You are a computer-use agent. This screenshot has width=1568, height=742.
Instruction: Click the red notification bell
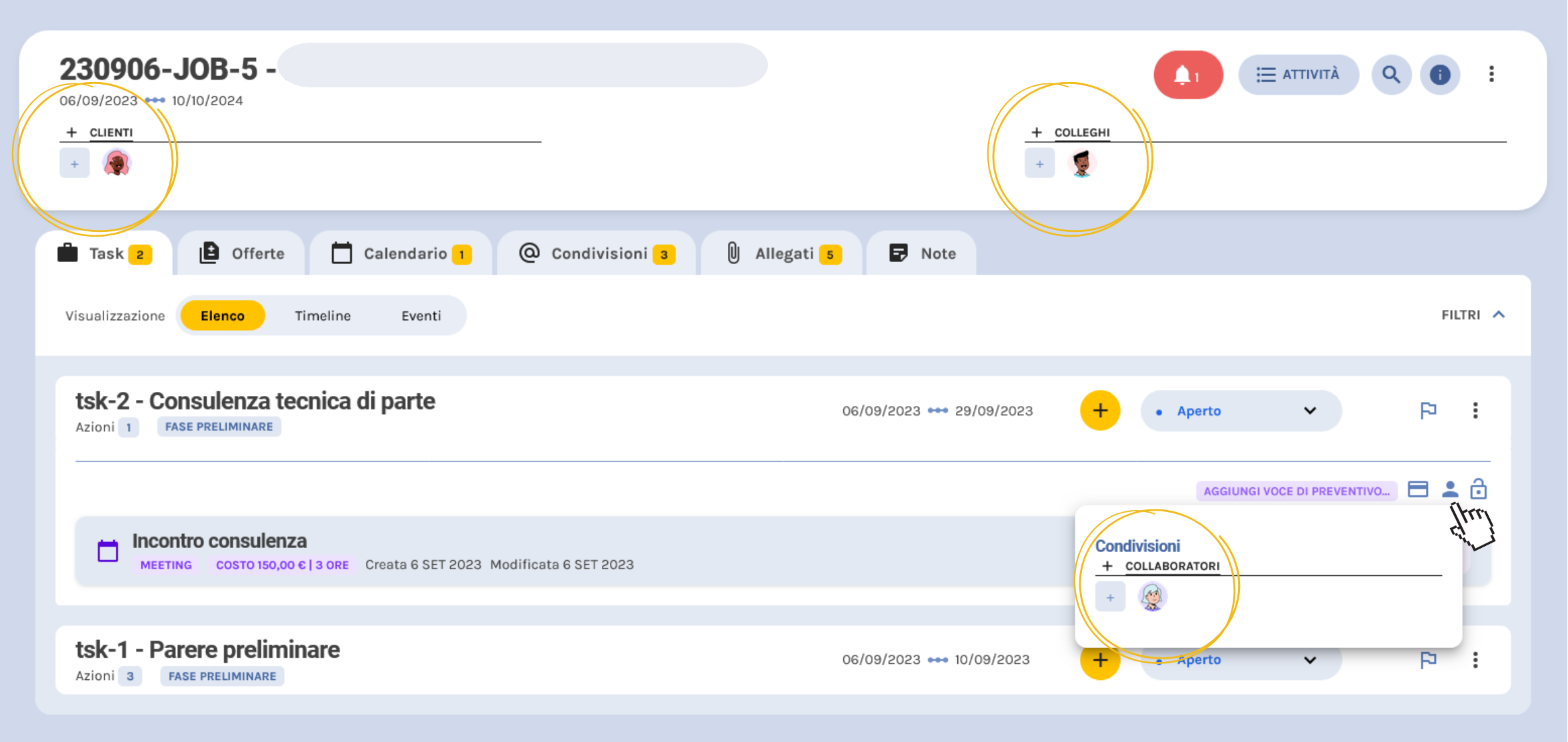(x=1187, y=75)
